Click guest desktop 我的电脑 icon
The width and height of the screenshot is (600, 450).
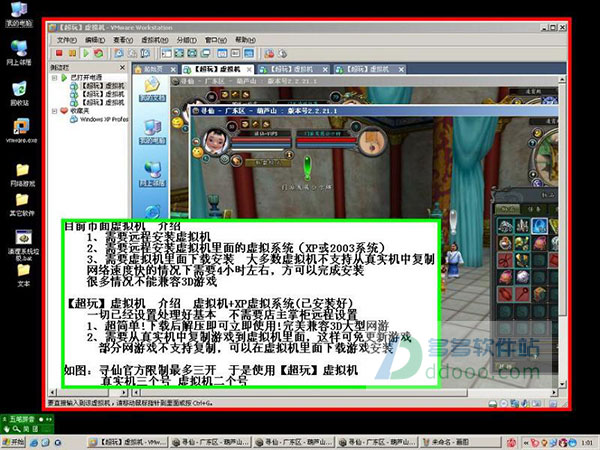pos(152,132)
